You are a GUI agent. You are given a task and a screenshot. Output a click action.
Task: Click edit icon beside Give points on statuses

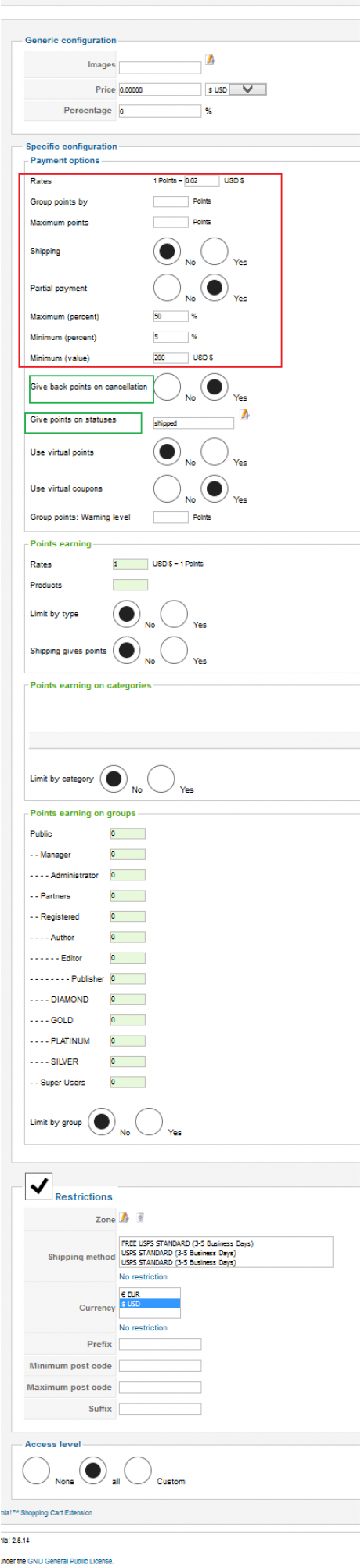point(244,415)
